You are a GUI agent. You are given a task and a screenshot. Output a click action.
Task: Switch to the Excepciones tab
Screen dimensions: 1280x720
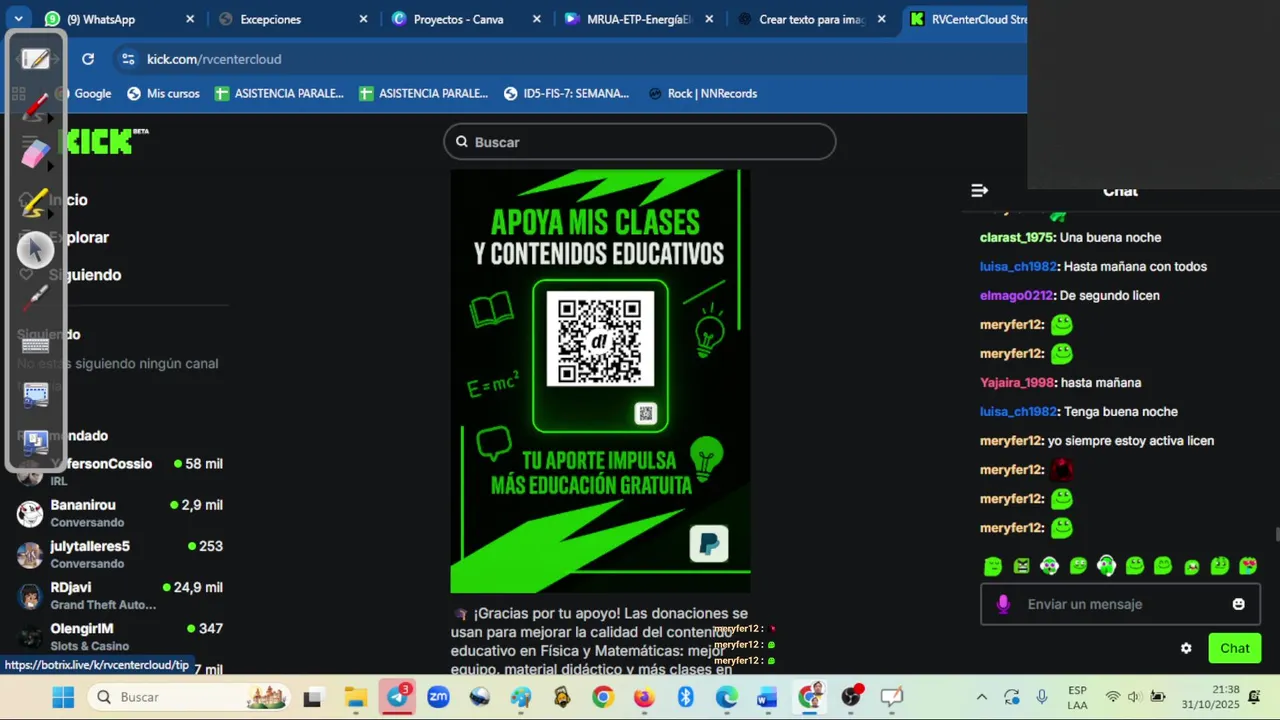coord(293,19)
